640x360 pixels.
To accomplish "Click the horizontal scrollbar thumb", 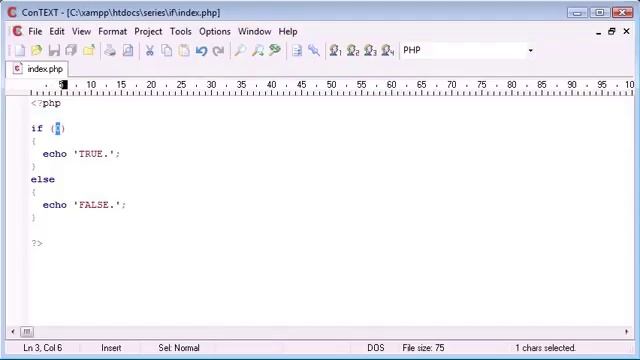I will 27,332.
